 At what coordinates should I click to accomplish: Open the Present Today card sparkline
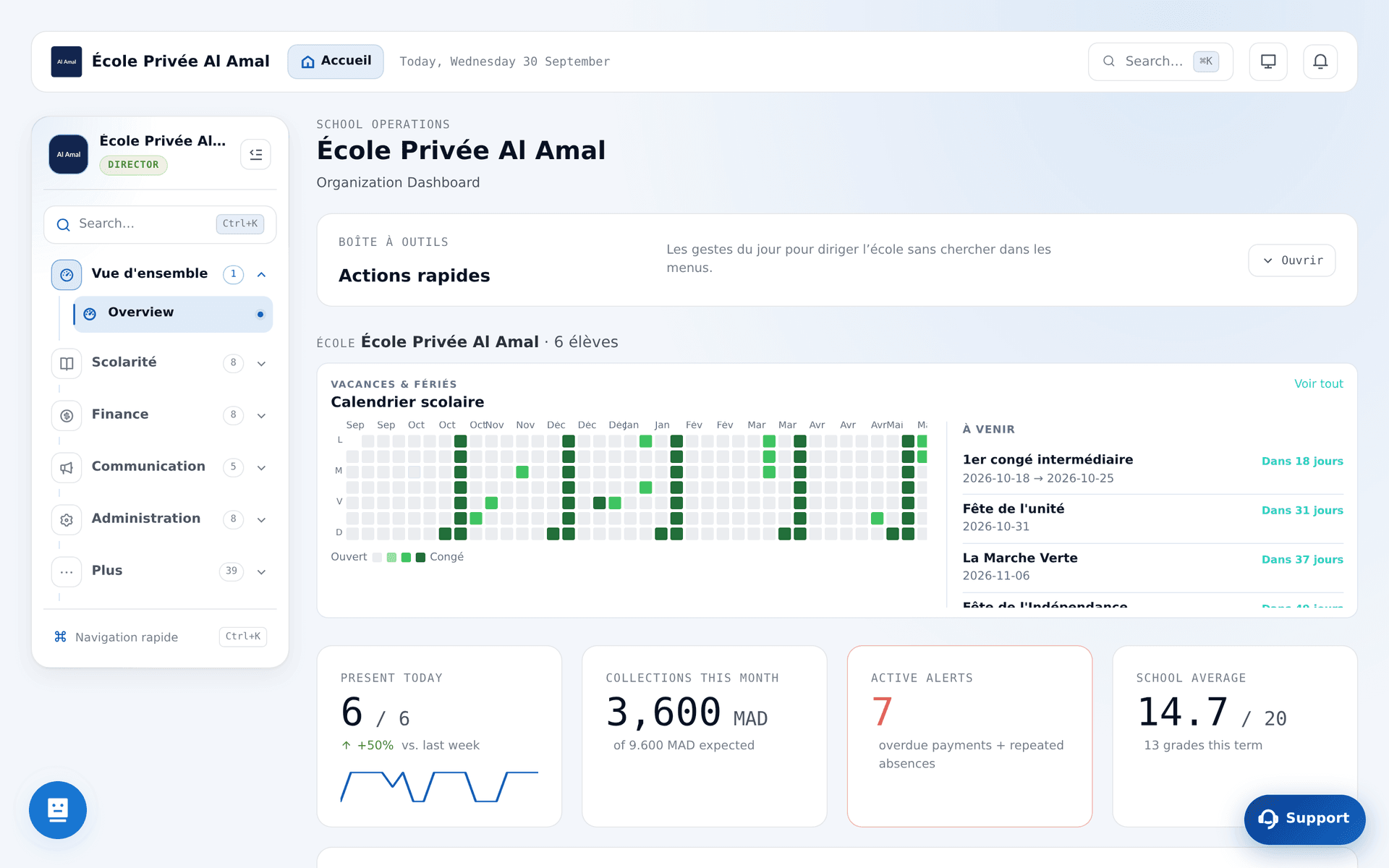[439, 787]
